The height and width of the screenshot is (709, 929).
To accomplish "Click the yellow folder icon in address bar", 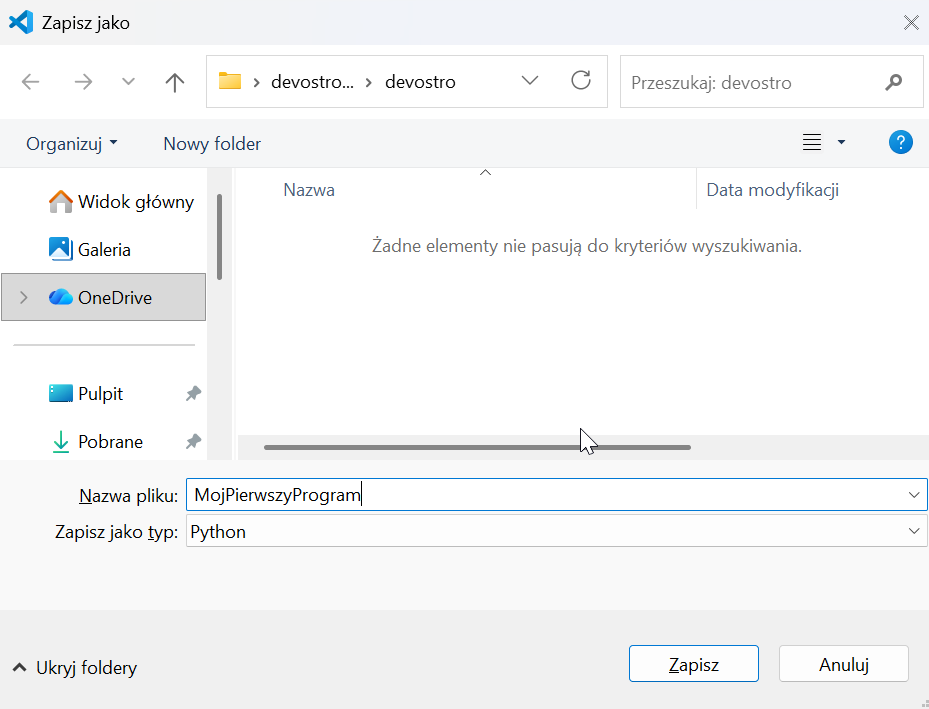I will 230,81.
